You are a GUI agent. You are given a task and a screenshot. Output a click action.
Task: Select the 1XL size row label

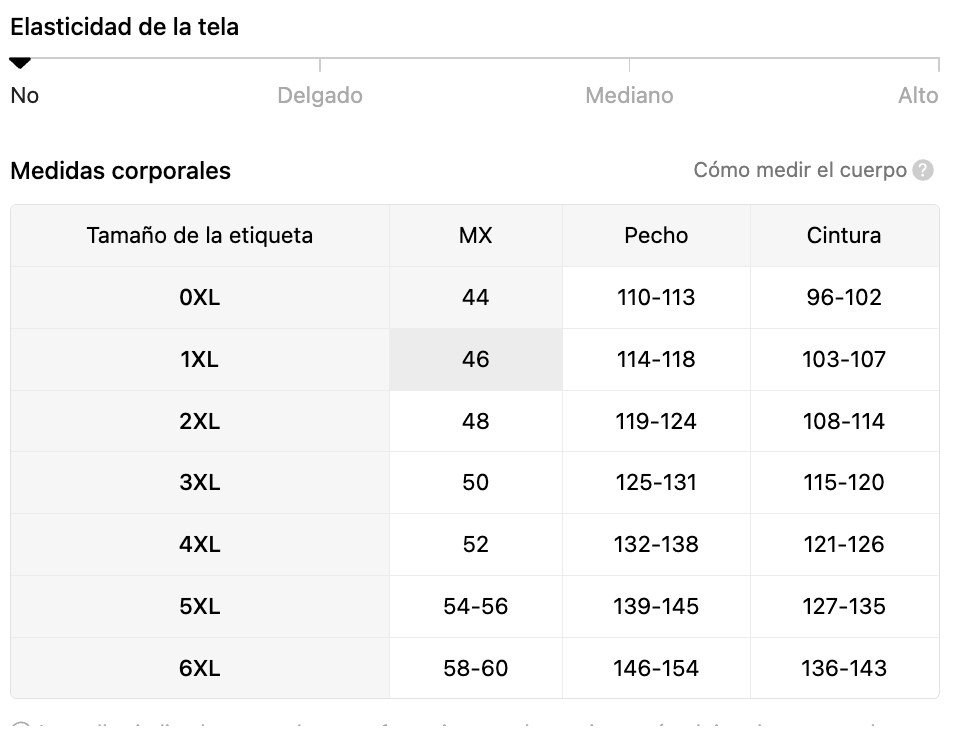click(x=200, y=359)
